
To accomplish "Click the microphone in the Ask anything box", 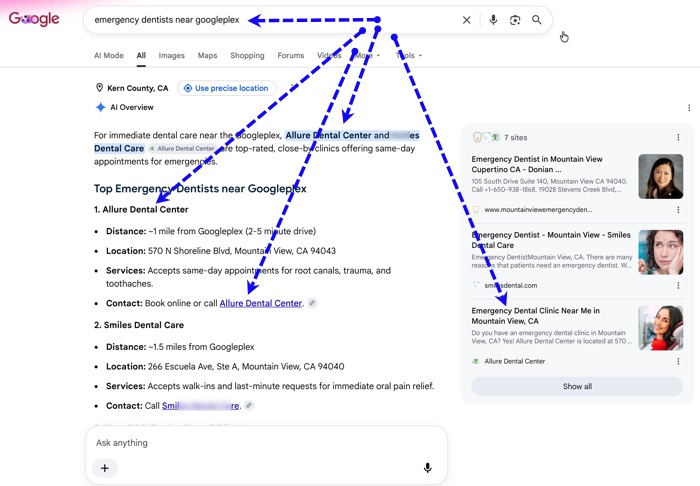I will click(427, 468).
